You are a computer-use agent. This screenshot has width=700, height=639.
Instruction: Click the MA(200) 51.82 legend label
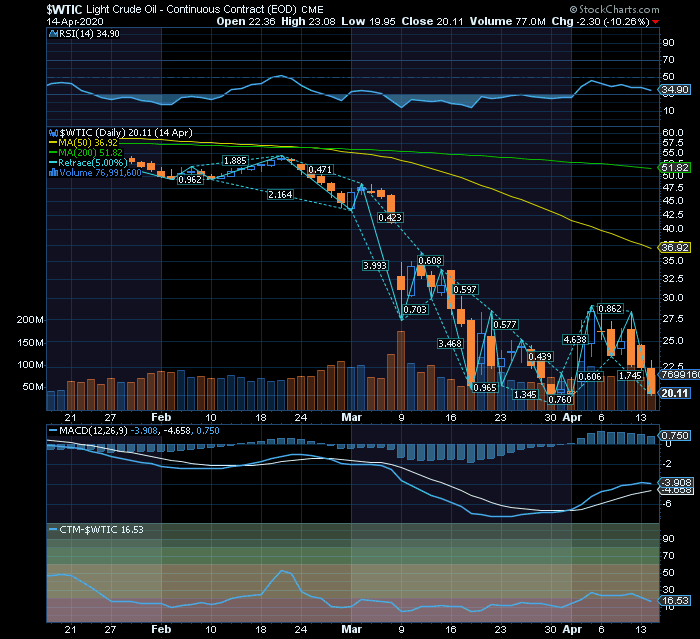tap(90, 153)
